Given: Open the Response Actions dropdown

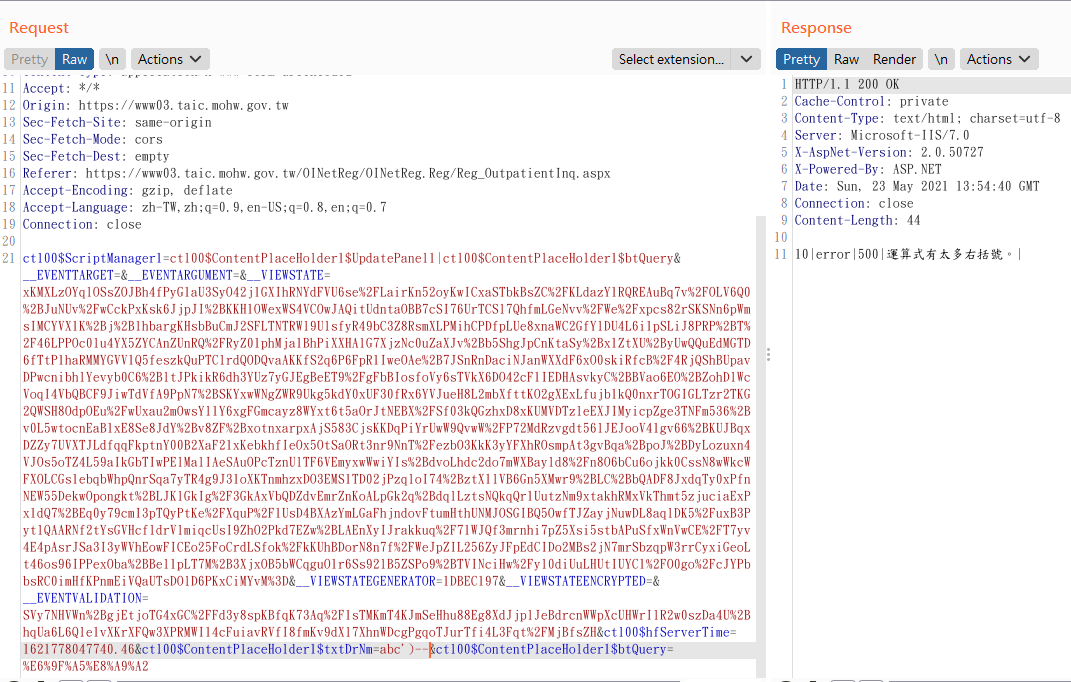Looking at the screenshot, I should click(999, 59).
